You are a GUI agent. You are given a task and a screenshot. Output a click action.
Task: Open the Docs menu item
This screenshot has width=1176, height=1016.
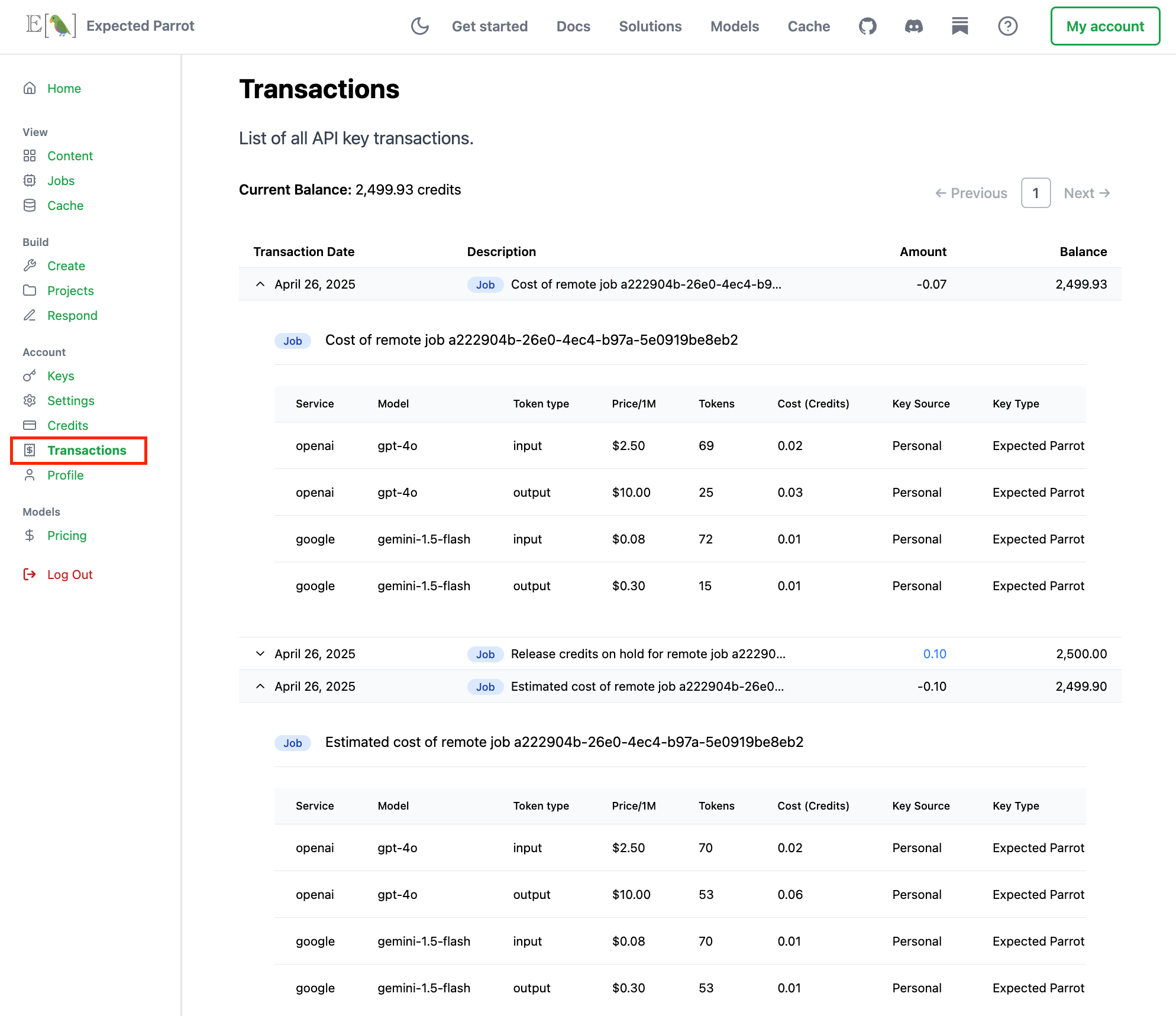573,27
